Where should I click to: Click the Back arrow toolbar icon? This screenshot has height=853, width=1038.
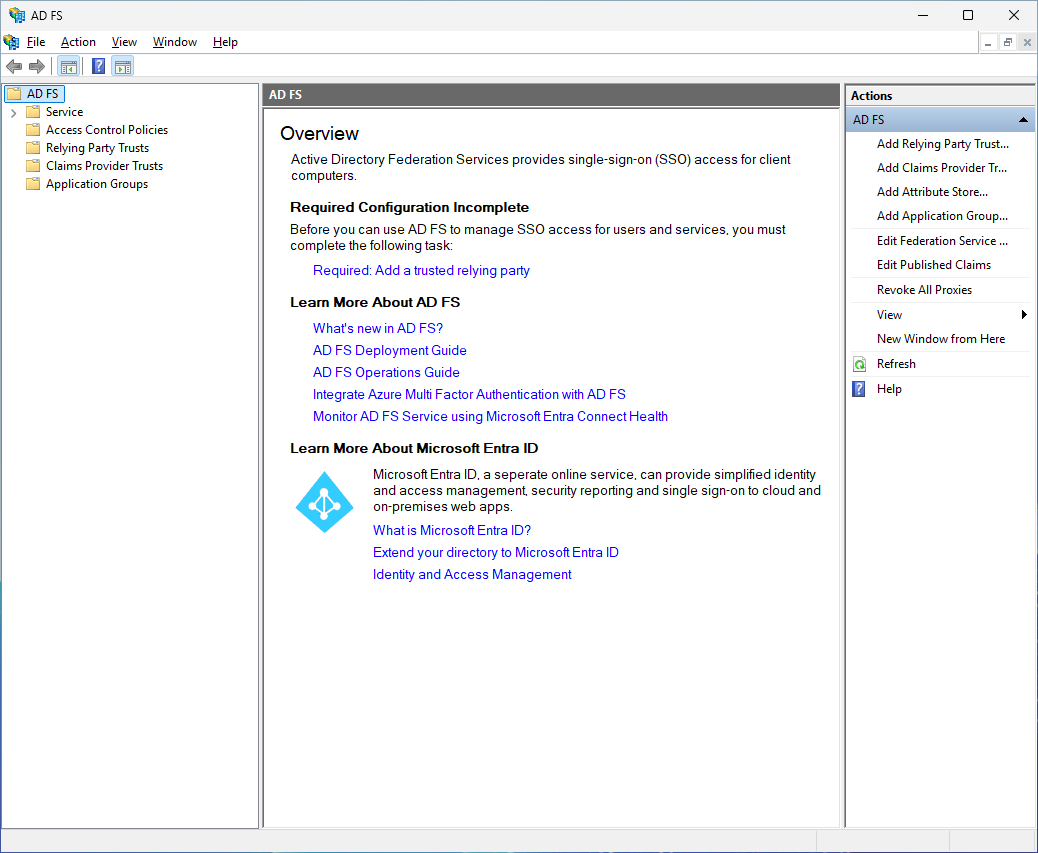coord(14,66)
